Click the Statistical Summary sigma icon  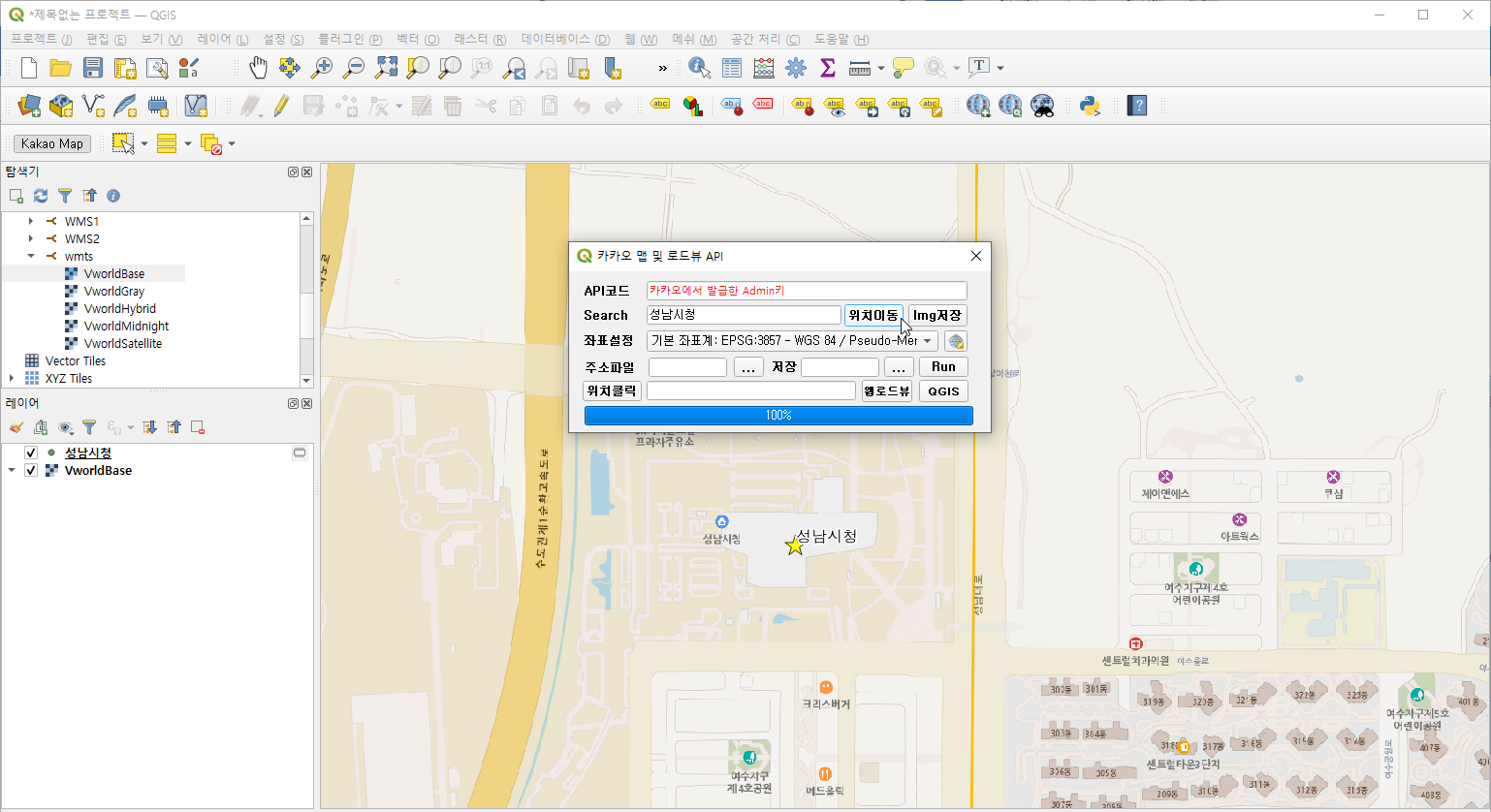(x=828, y=68)
